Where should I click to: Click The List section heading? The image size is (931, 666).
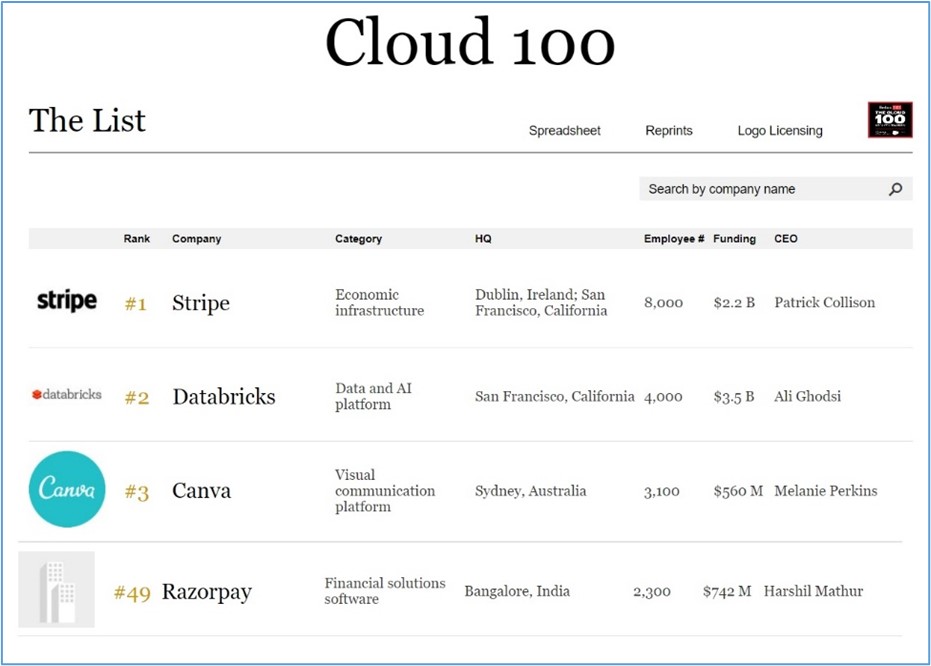tap(87, 120)
